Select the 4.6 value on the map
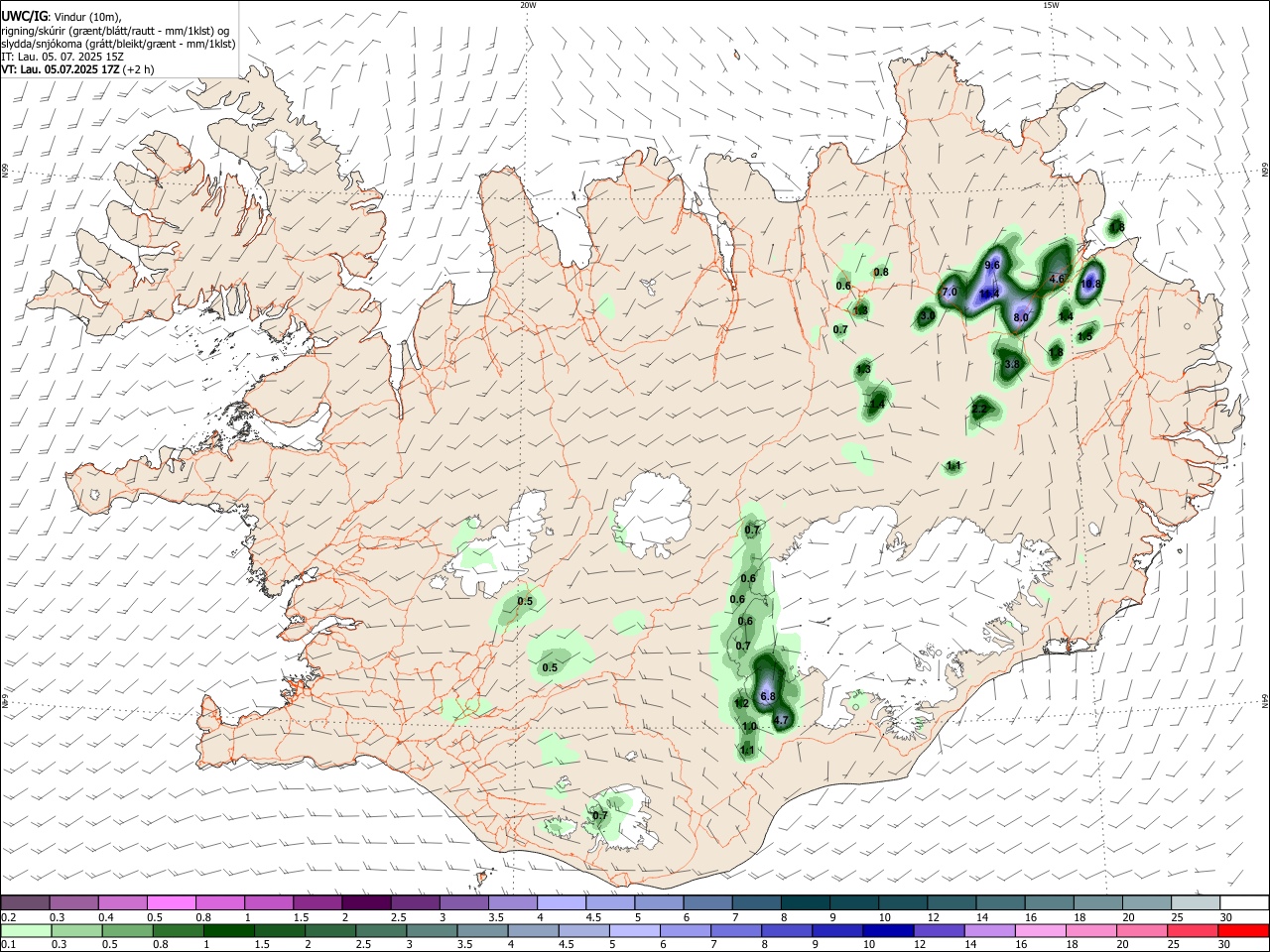 tap(1057, 280)
